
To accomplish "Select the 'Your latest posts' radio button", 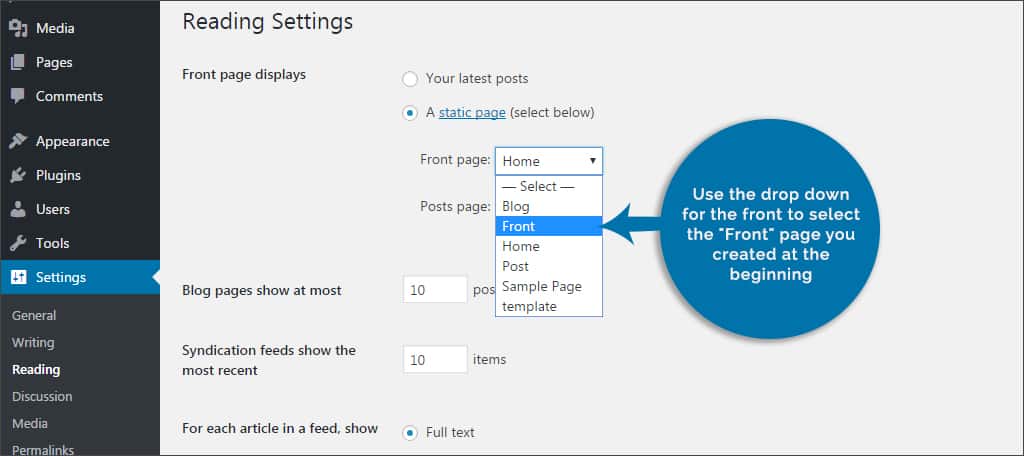I will coord(410,79).
